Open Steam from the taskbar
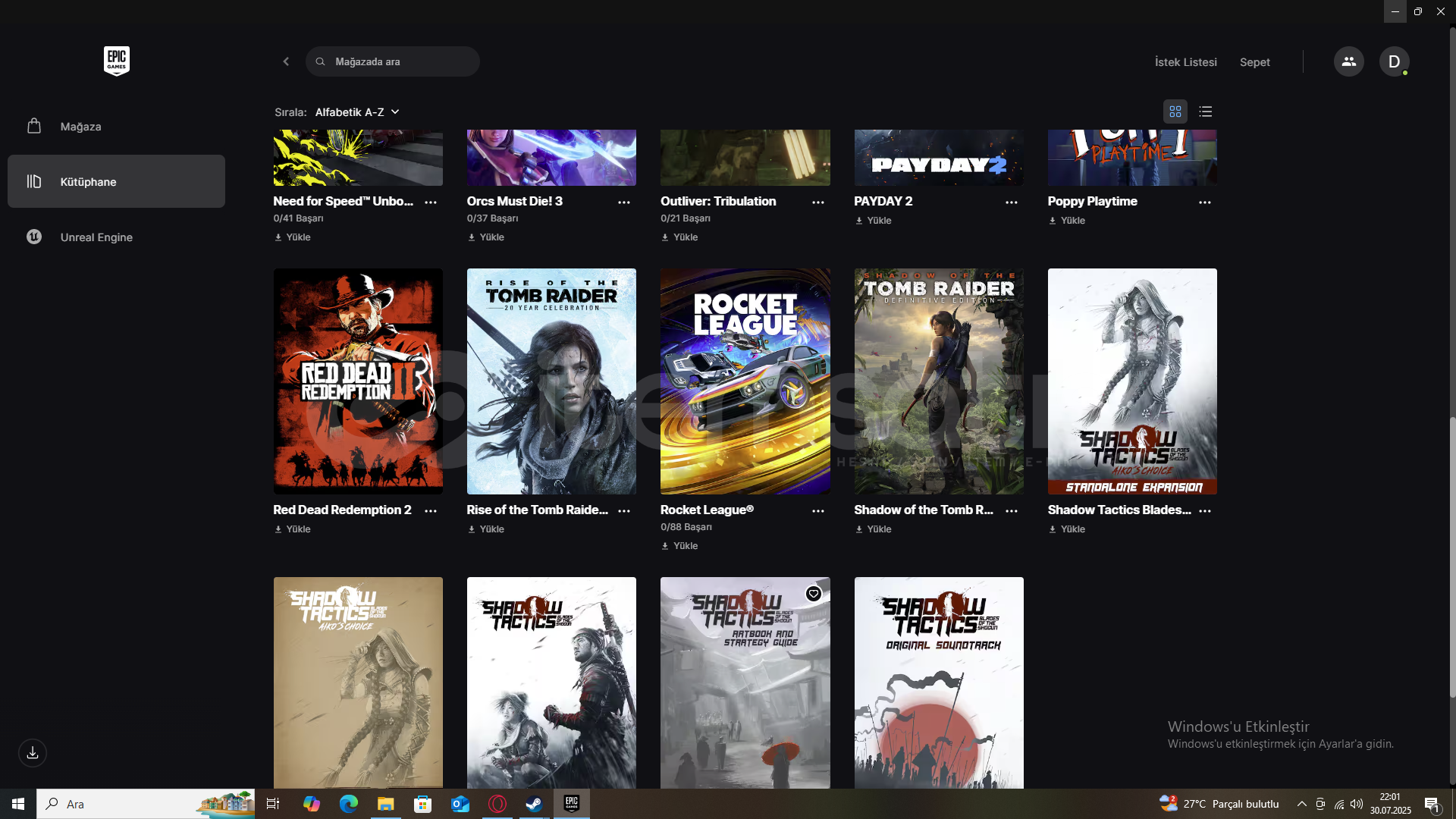This screenshot has height=819, width=1456. click(x=534, y=804)
